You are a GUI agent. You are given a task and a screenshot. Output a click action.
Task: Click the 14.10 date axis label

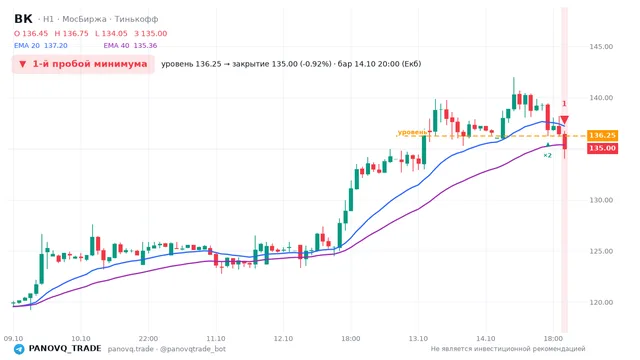pyautogui.click(x=485, y=339)
